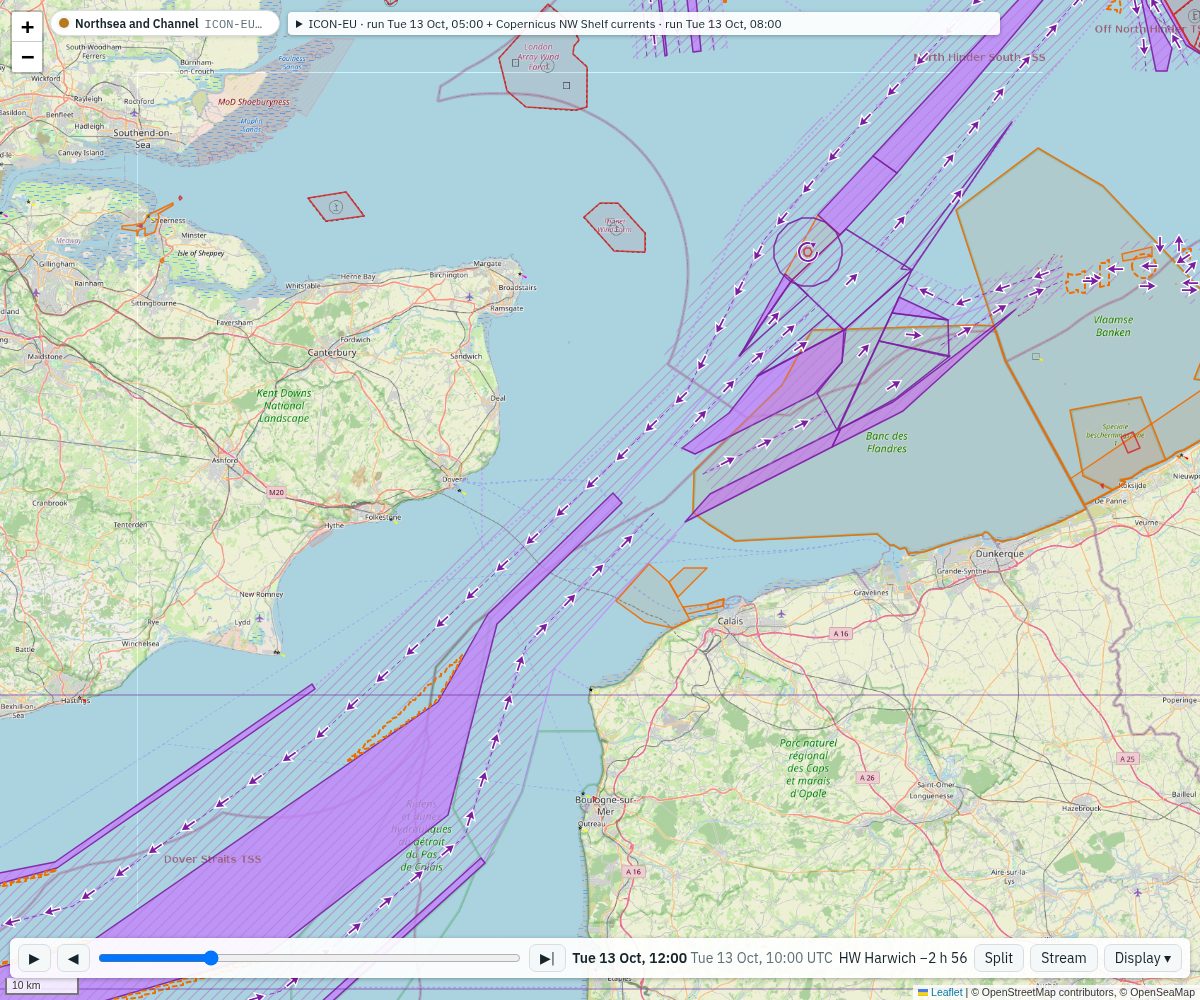Image resolution: width=1200 pixels, height=1000 pixels.
Task: Toggle the Stream display mode
Action: pos(1063,958)
